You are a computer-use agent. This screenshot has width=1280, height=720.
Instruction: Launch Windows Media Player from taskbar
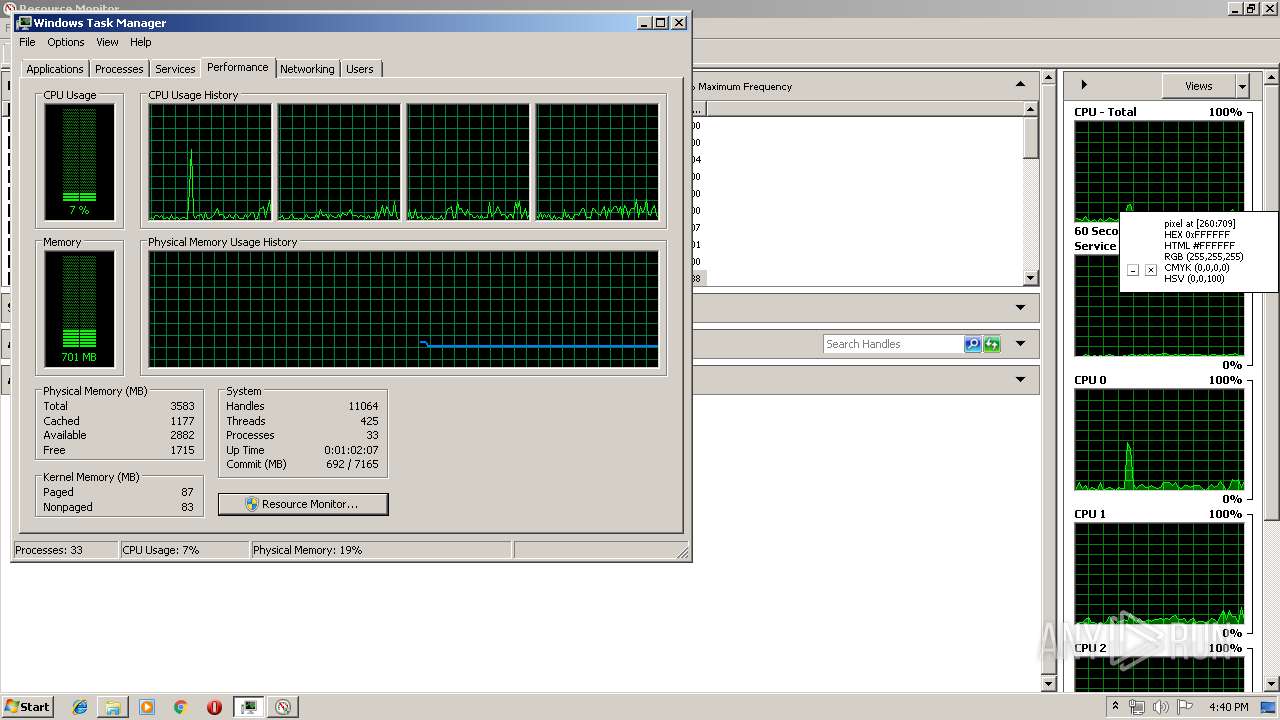coord(147,707)
